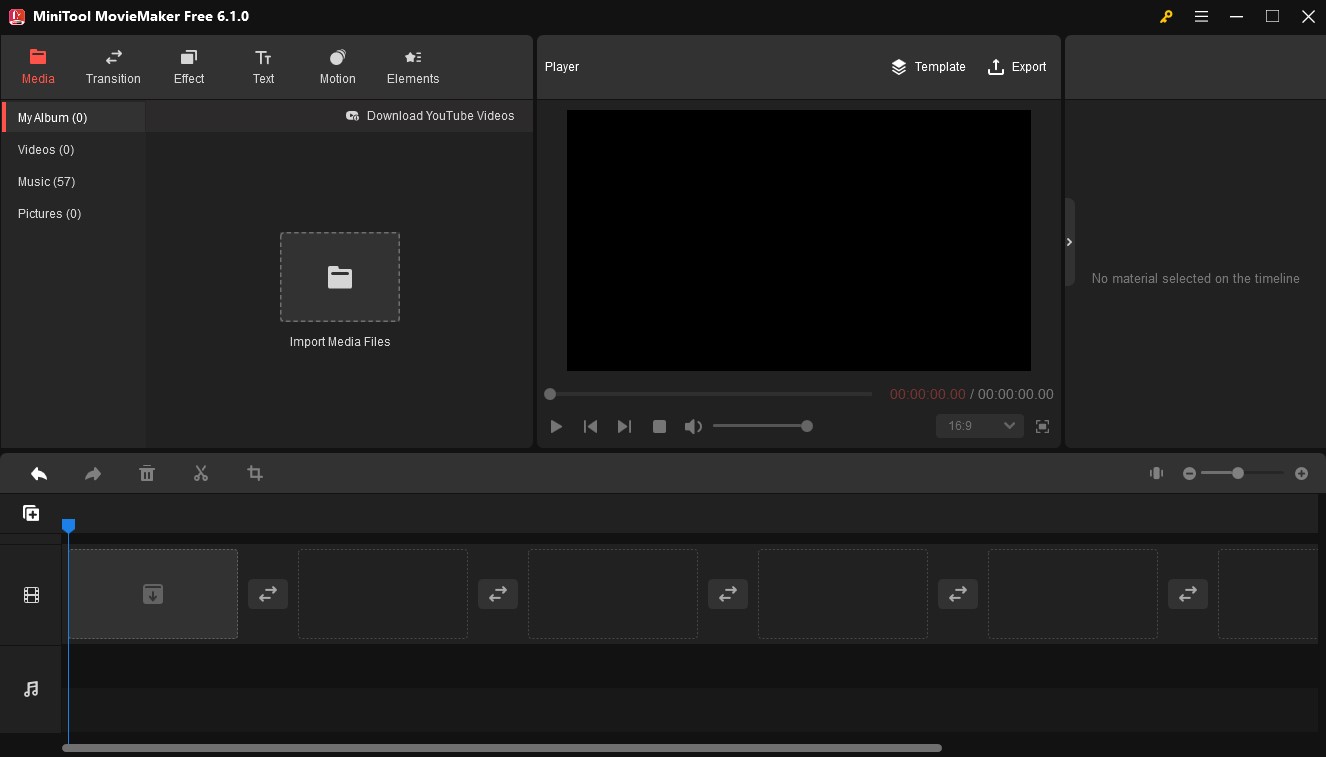Viewport: 1326px width, 757px height.
Task: Switch to the Transition tab
Action: tap(113, 66)
